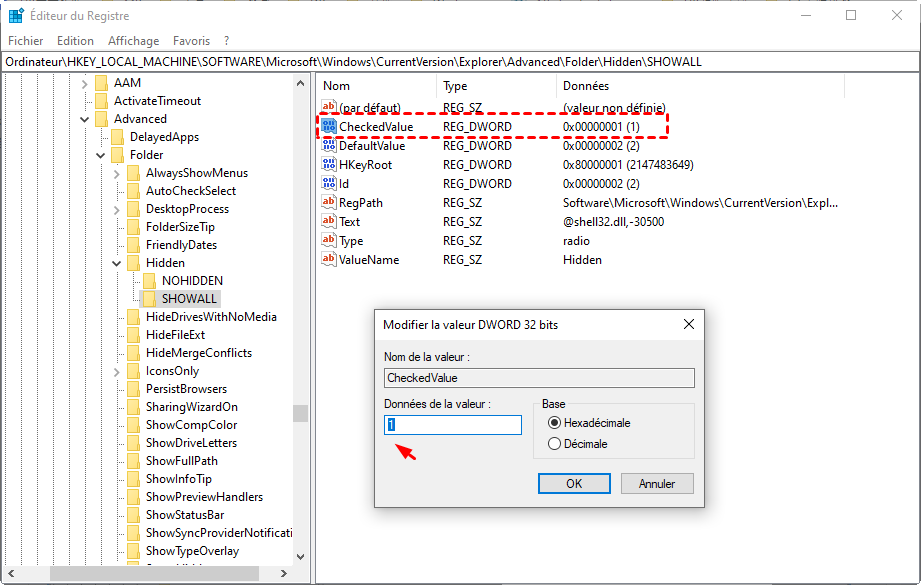Click the tree scroll-up arrow
The width and height of the screenshot is (921, 585).
(300, 83)
